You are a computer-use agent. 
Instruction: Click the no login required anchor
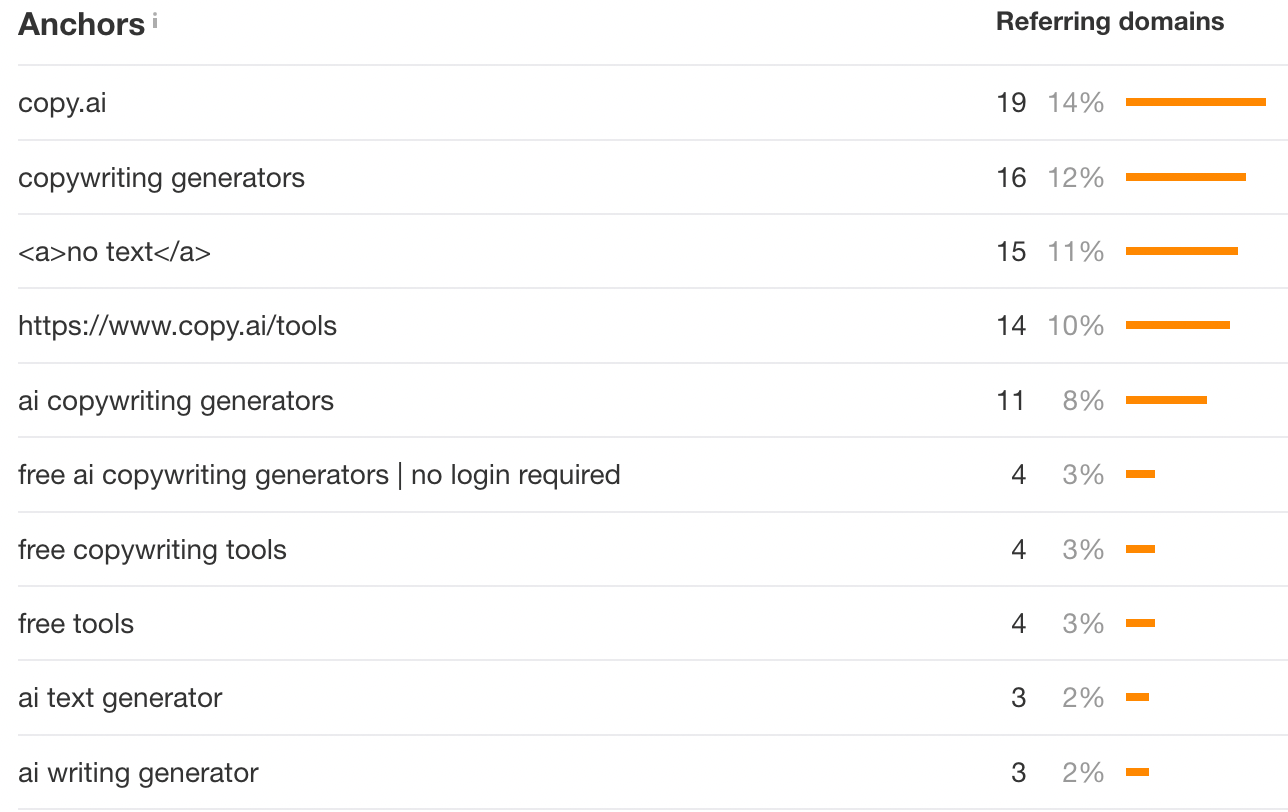pyautogui.click(x=319, y=474)
